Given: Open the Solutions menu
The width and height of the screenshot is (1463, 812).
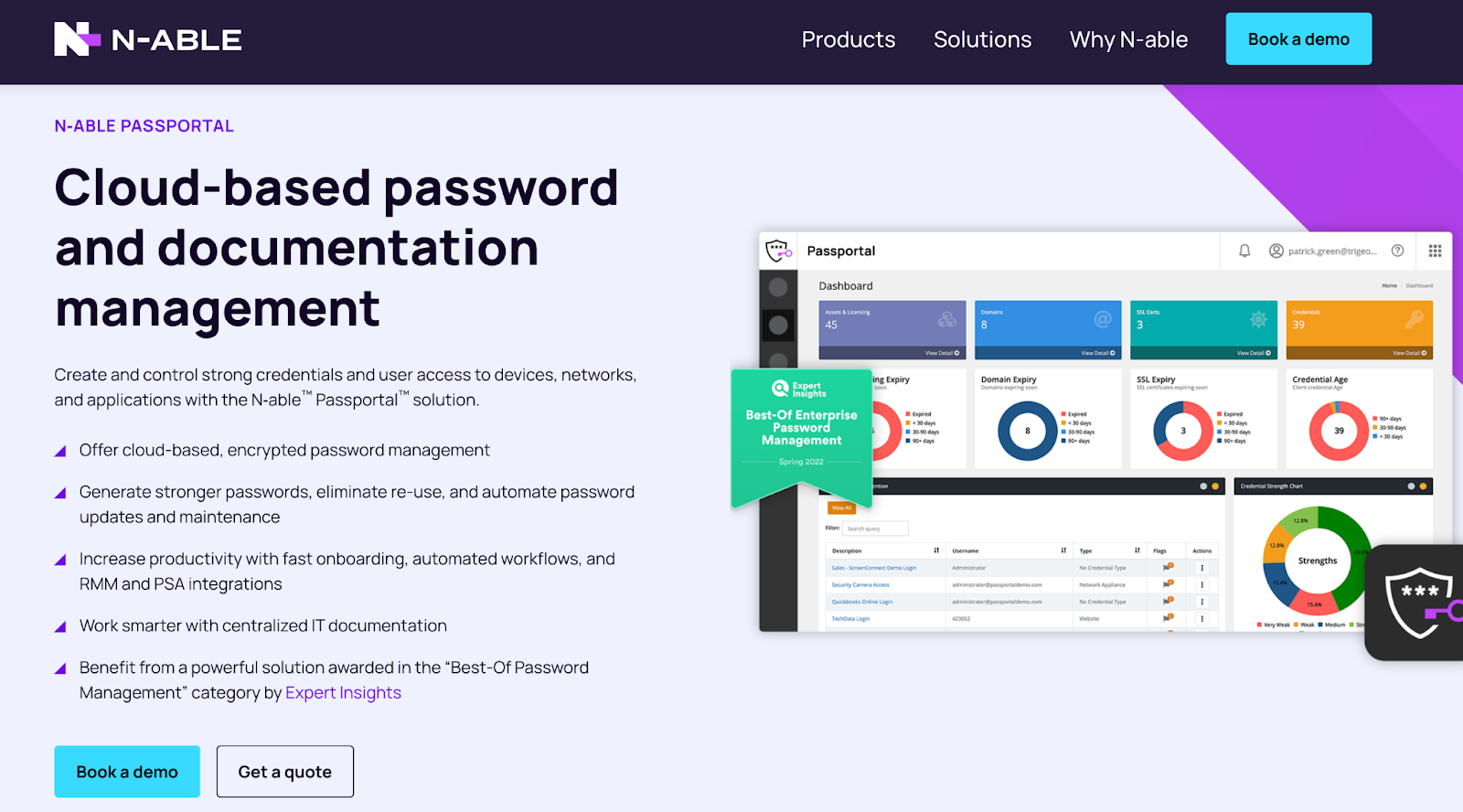Looking at the screenshot, I should 982,39.
